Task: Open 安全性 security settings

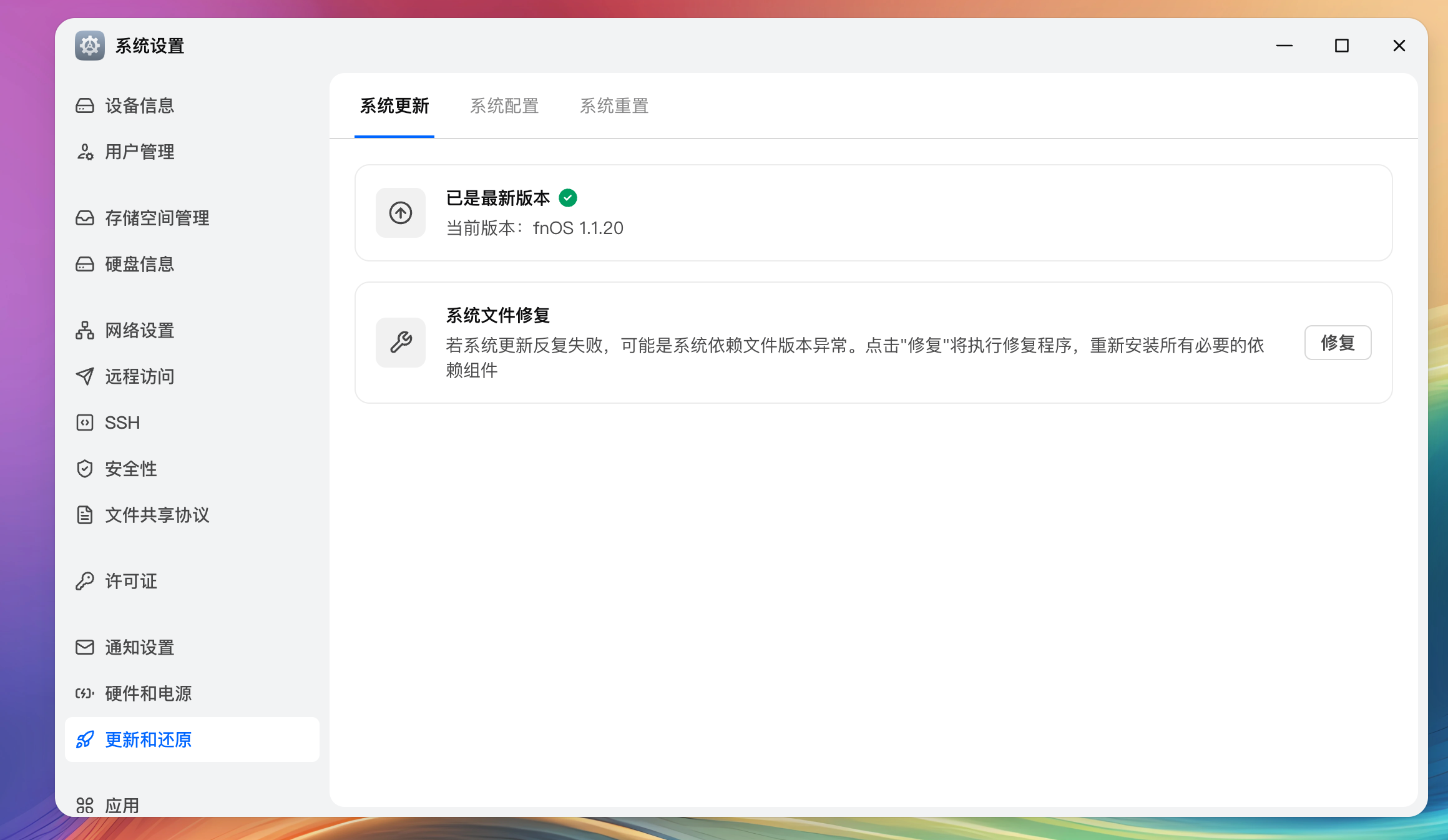Action: click(130, 469)
